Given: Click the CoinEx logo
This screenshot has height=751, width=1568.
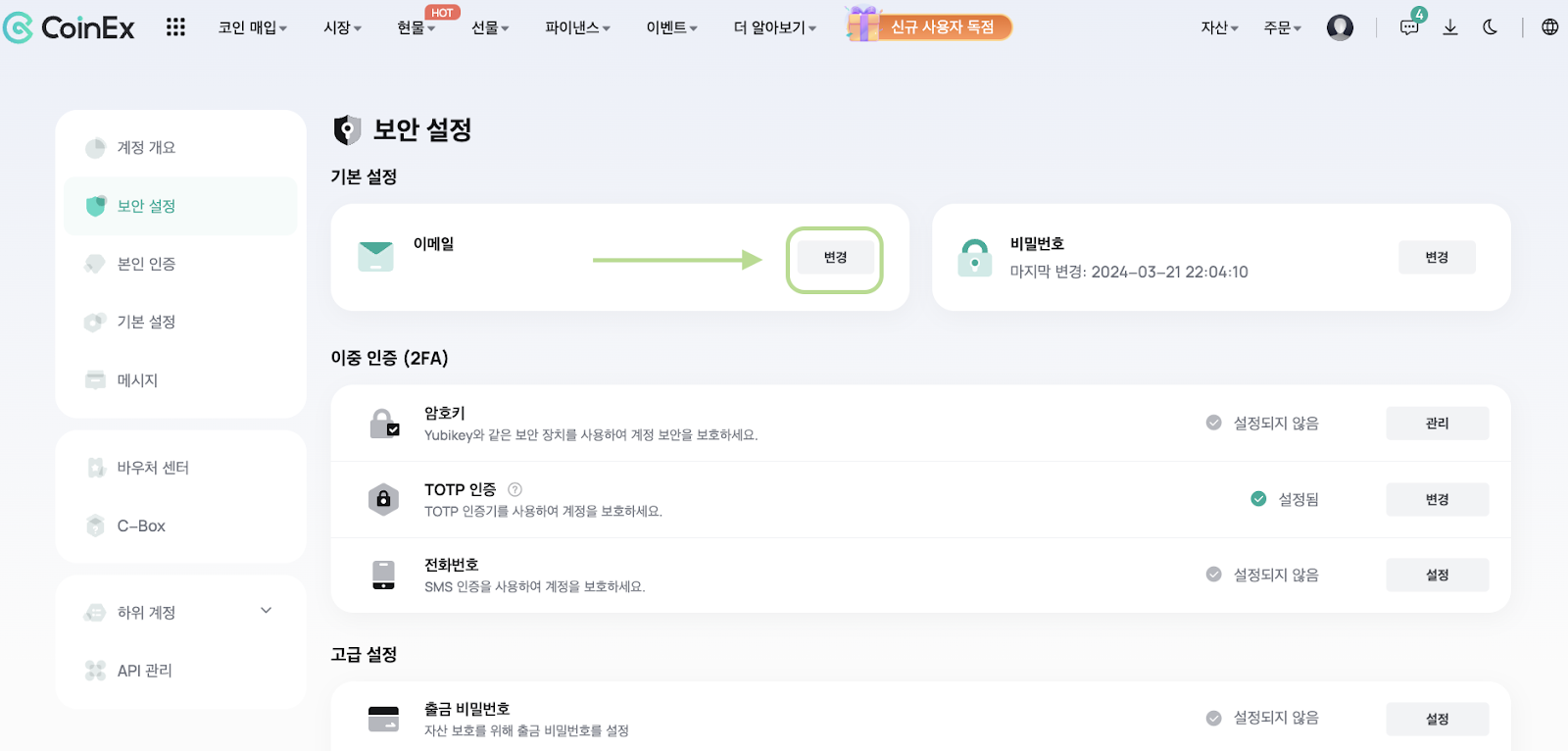Looking at the screenshot, I should 69,27.
